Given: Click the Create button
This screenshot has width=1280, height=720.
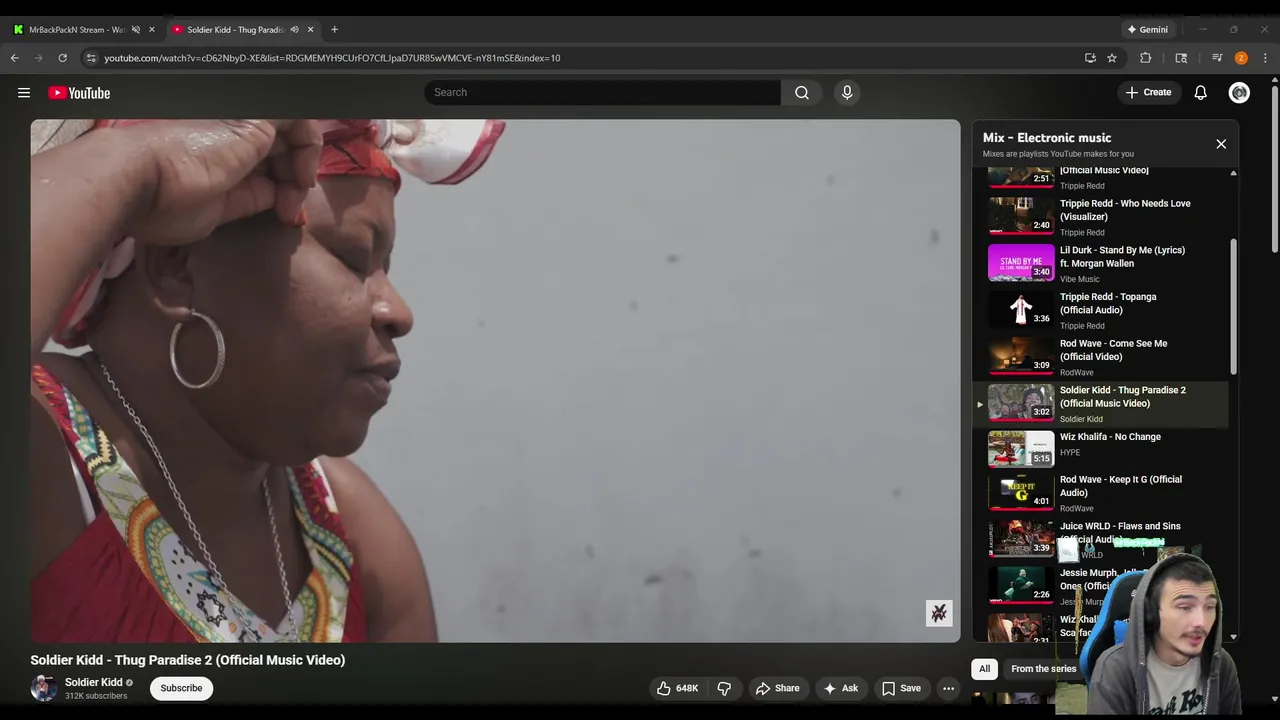Looking at the screenshot, I should click(1148, 93).
